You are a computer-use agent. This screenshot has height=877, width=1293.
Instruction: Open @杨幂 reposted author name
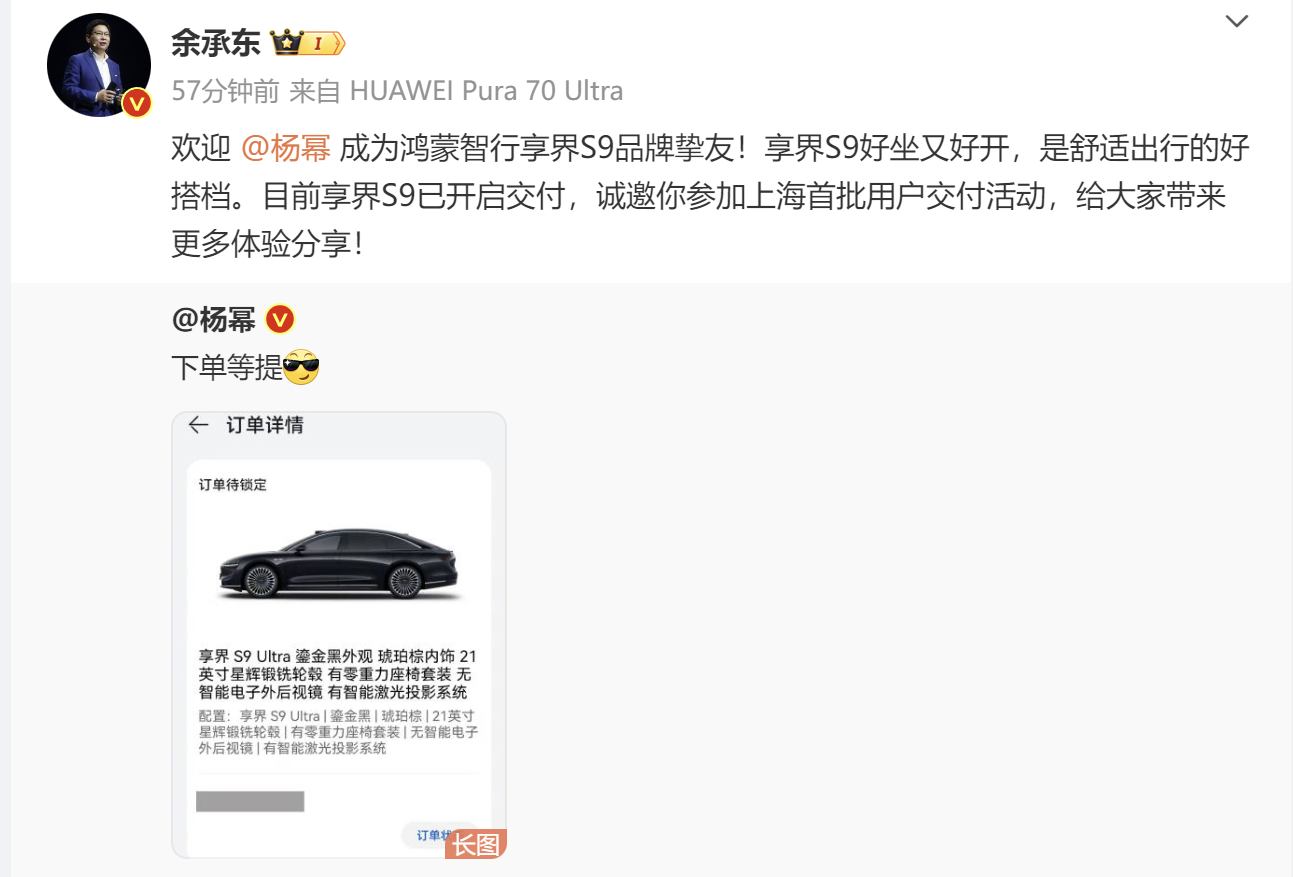point(214,319)
